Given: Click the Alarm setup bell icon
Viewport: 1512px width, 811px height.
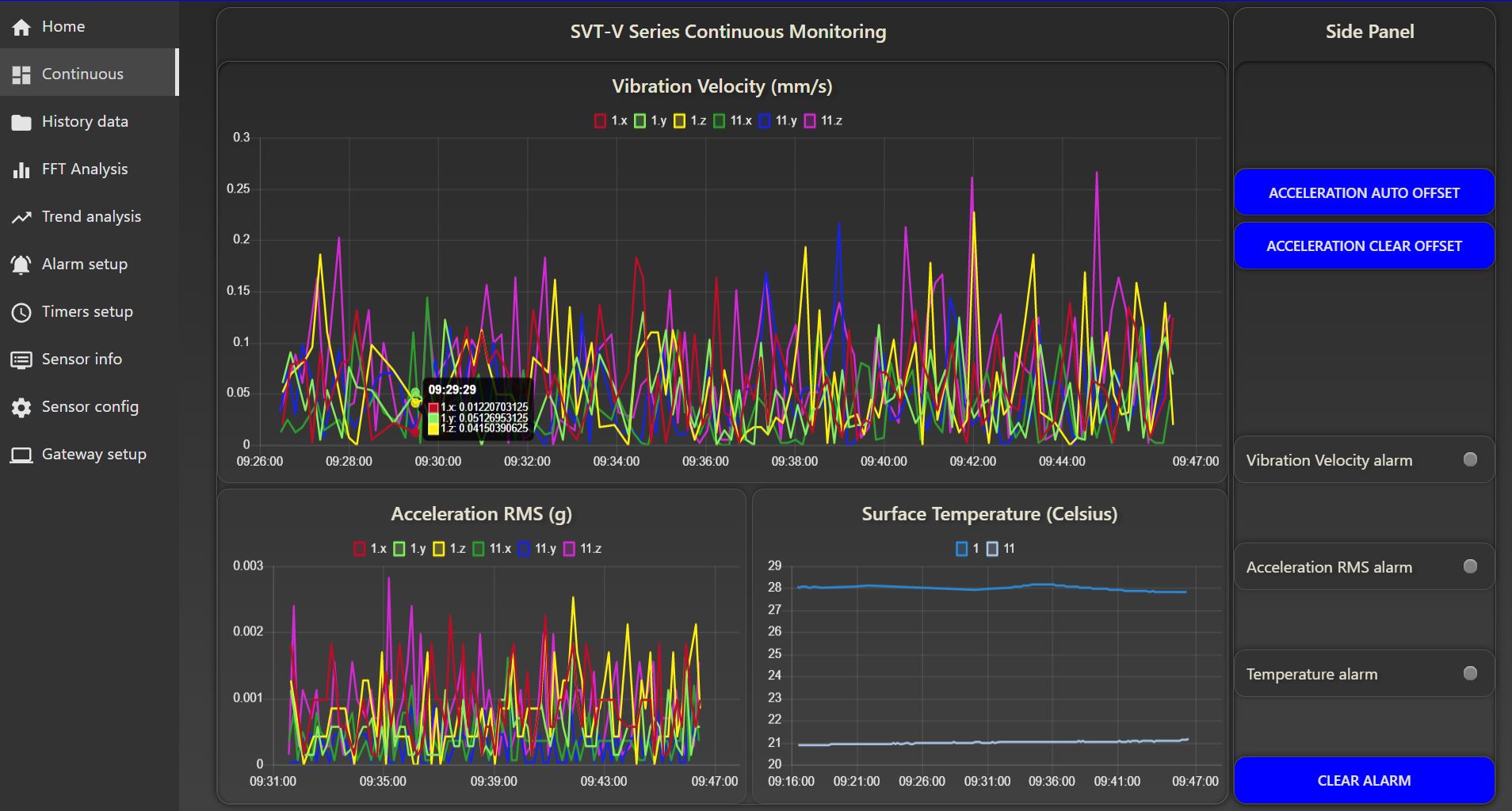Looking at the screenshot, I should point(21,265).
